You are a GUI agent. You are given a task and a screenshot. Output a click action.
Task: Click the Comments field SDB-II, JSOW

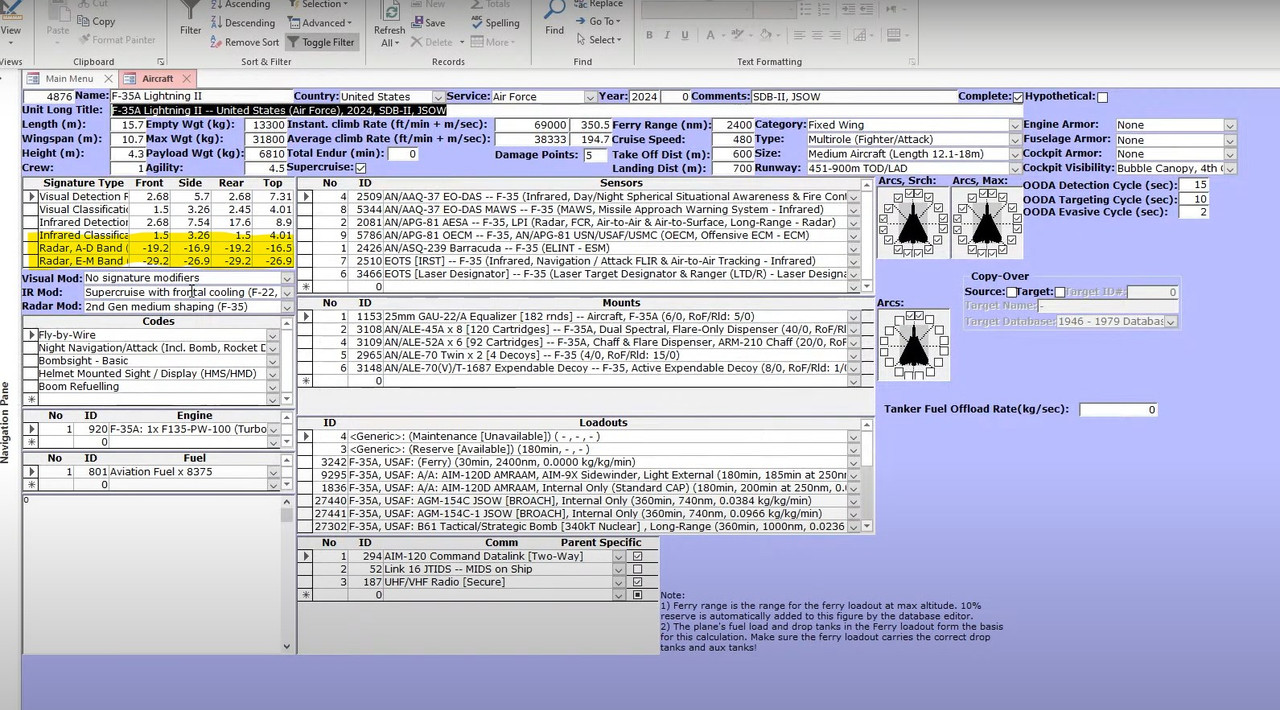click(853, 97)
